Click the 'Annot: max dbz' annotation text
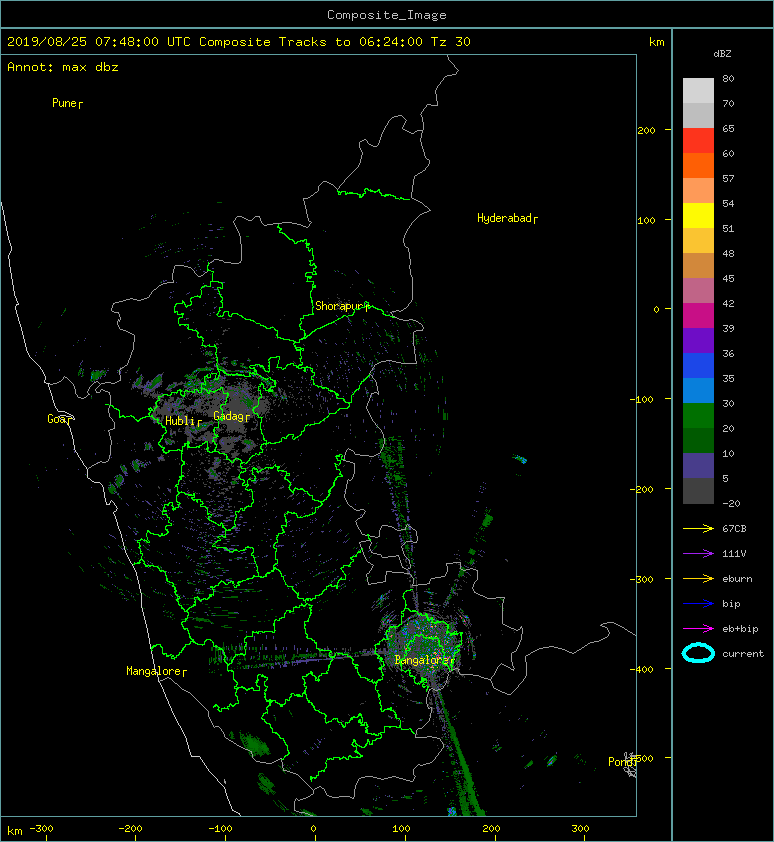The height and width of the screenshot is (842, 774). 63,67
